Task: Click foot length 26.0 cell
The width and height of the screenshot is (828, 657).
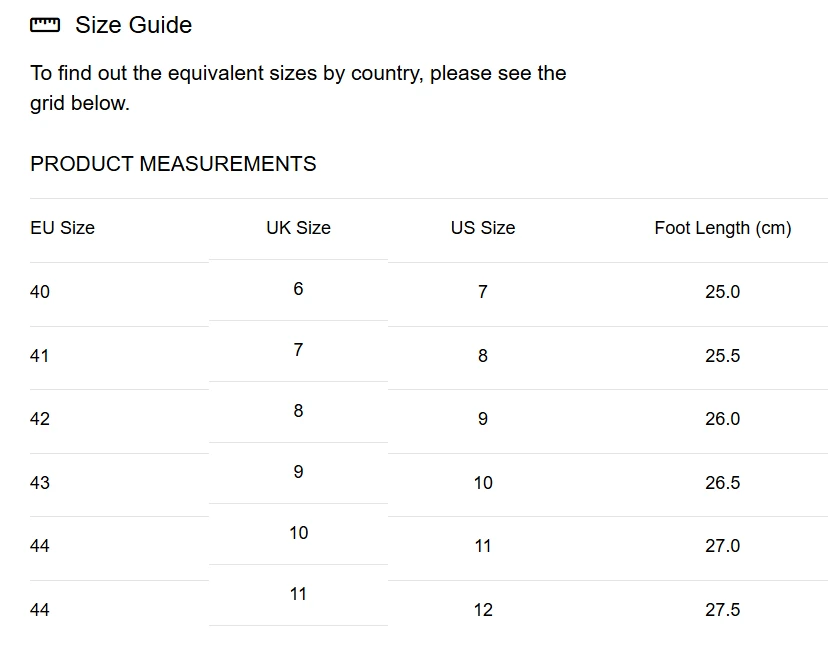Action: tap(722, 419)
